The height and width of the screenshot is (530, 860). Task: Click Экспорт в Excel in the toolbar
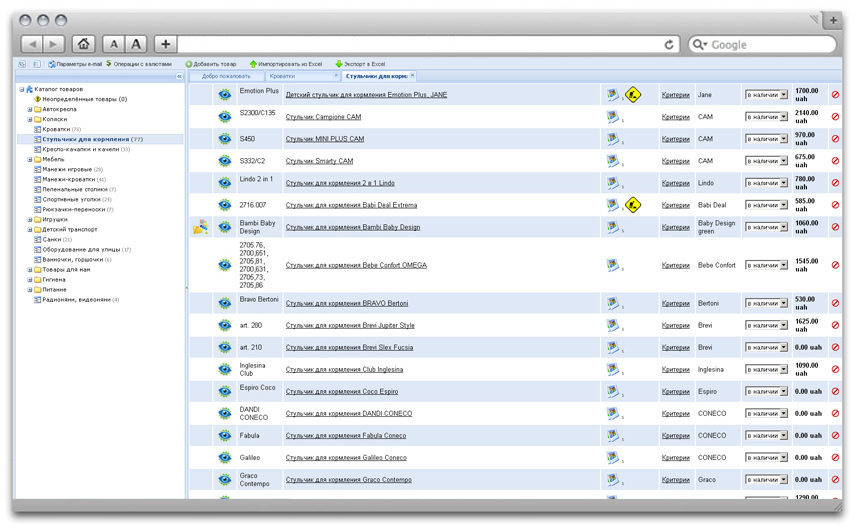coord(360,64)
